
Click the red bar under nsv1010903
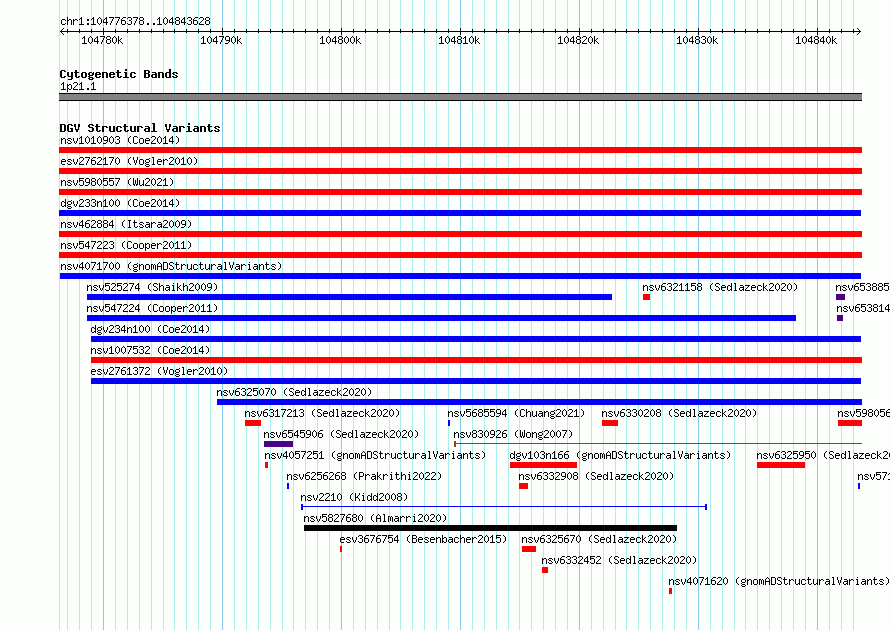[460, 150]
